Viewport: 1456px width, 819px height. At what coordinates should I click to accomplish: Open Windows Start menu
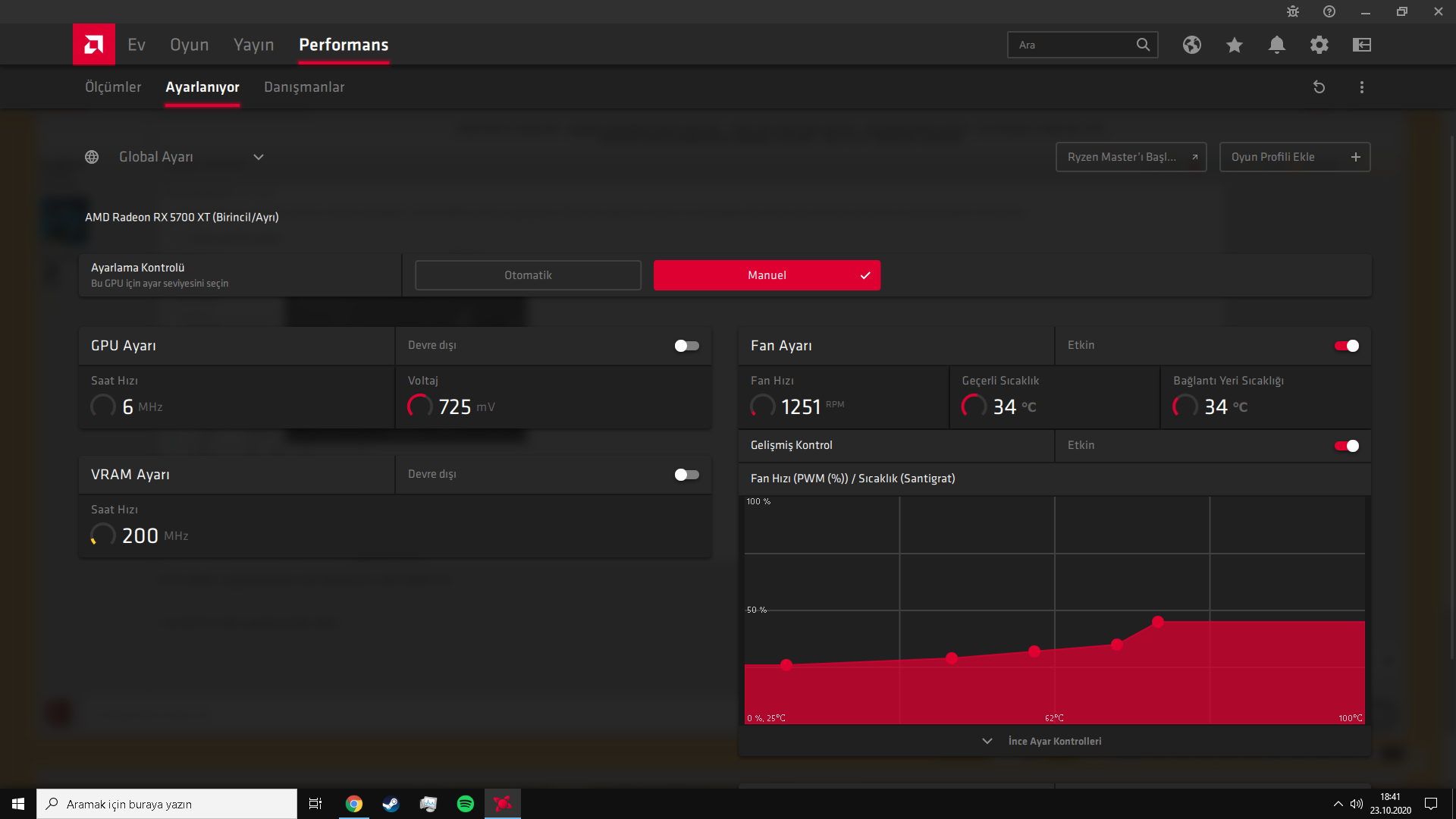point(18,804)
